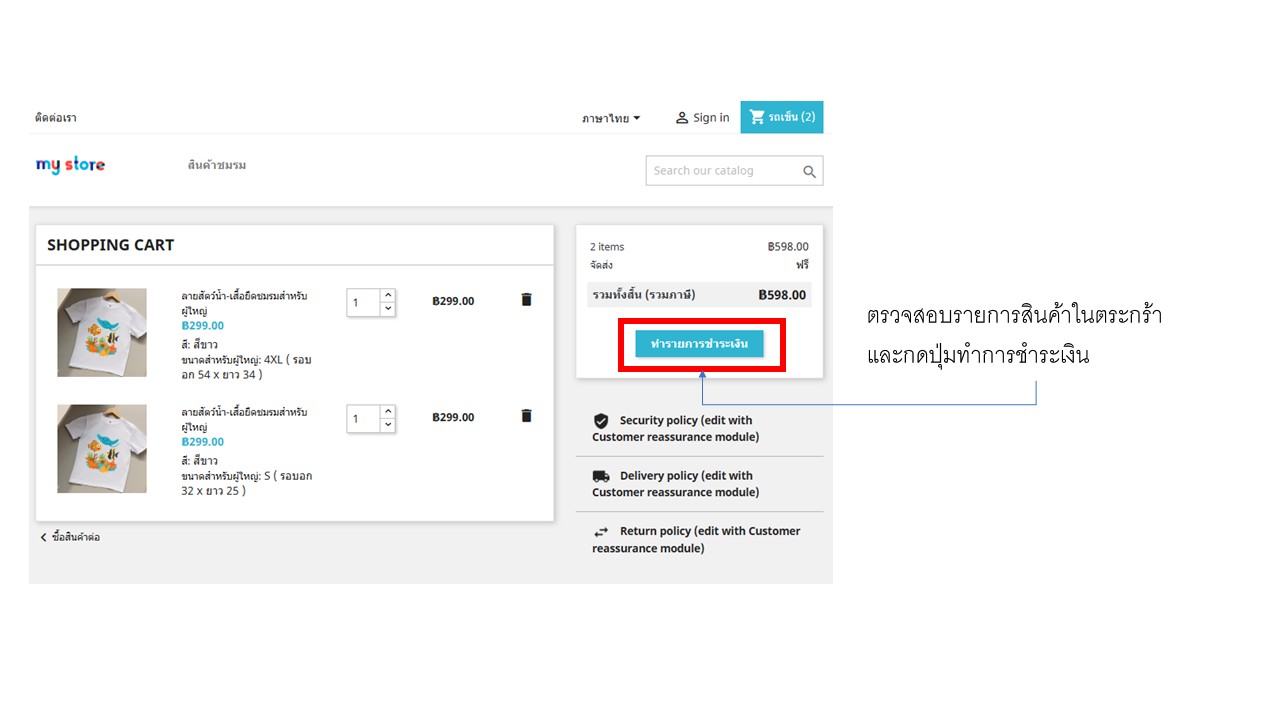Image resolution: width=1280 pixels, height=720 pixels.
Task: Click the search magnifier icon
Action: [809, 172]
